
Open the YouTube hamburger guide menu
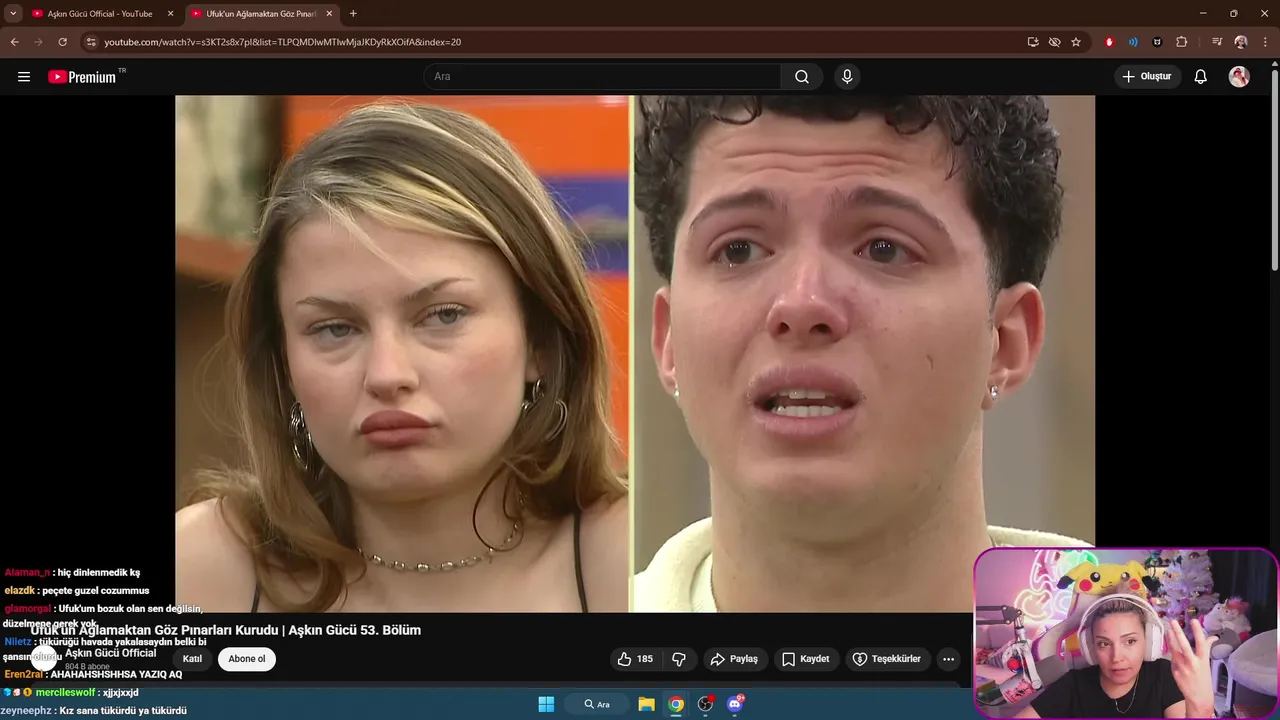[24, 77]
